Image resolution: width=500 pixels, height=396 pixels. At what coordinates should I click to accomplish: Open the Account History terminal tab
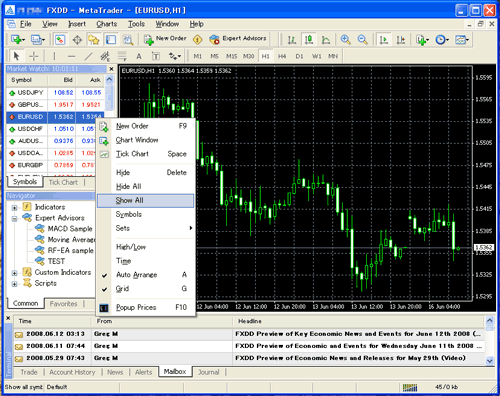[72, 372]
